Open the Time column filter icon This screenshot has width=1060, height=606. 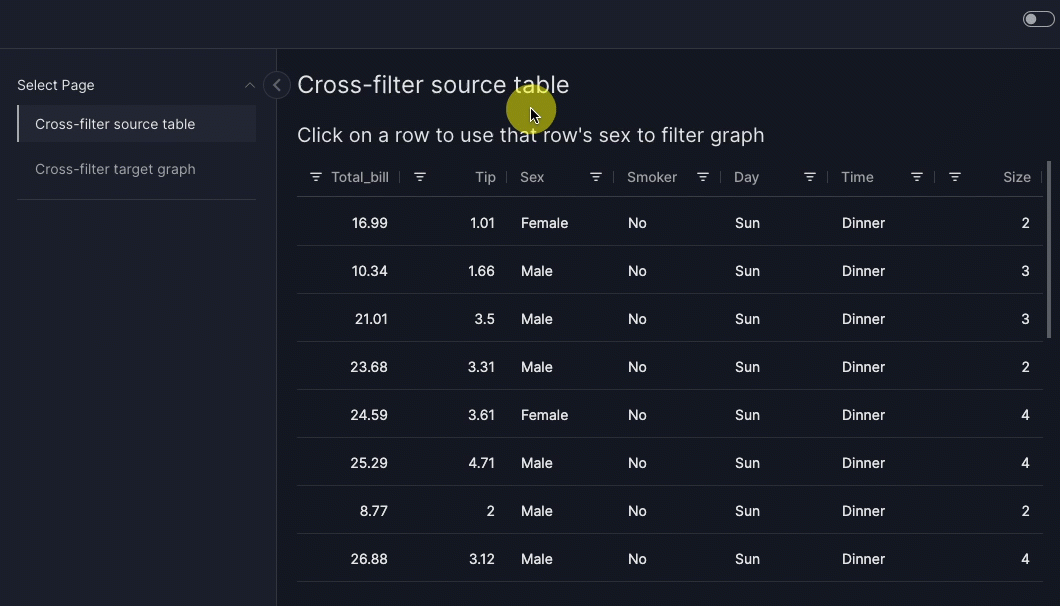pyautogui.click(x=917, y=177)
